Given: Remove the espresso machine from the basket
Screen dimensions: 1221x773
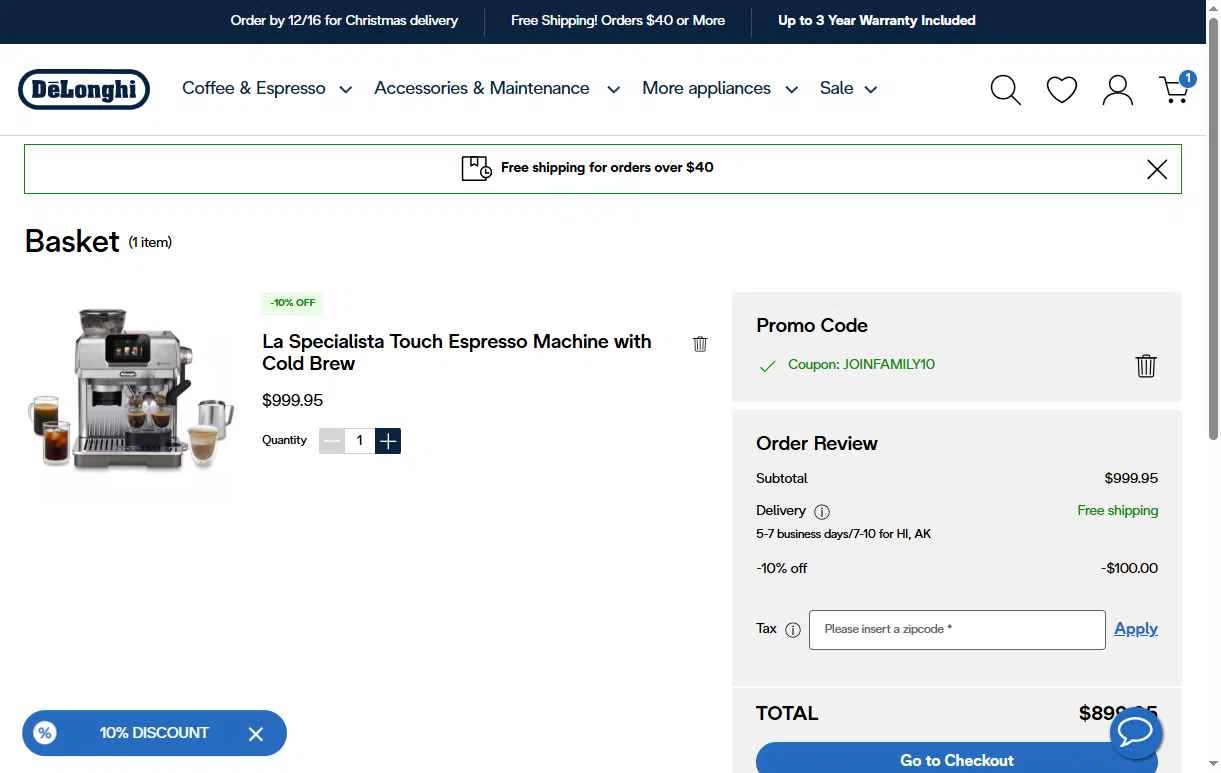Looking at the screenshot, I should point(700,344).
